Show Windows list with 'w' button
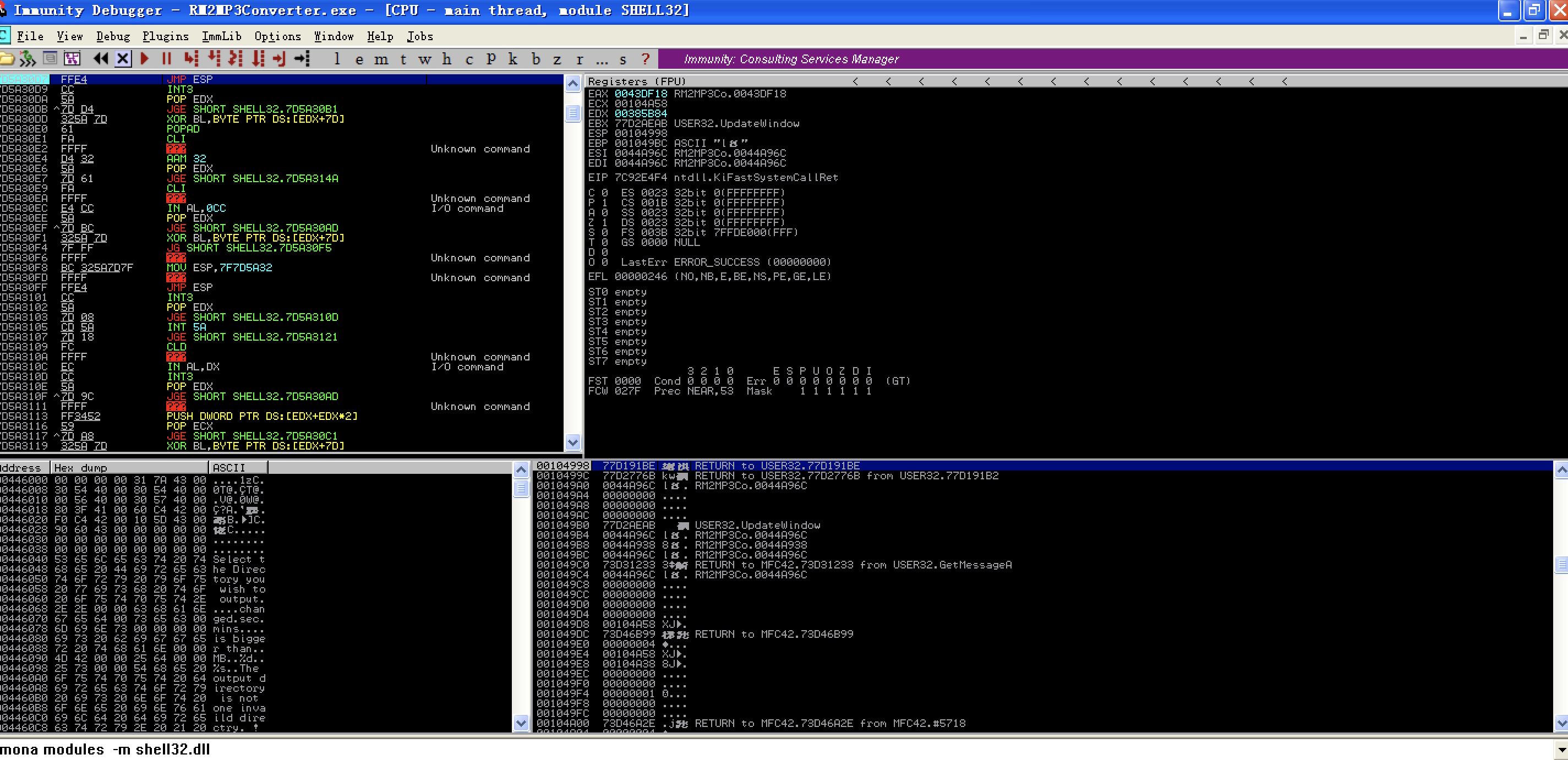This screenshot has width=1568, height=760. click(425, 59)
